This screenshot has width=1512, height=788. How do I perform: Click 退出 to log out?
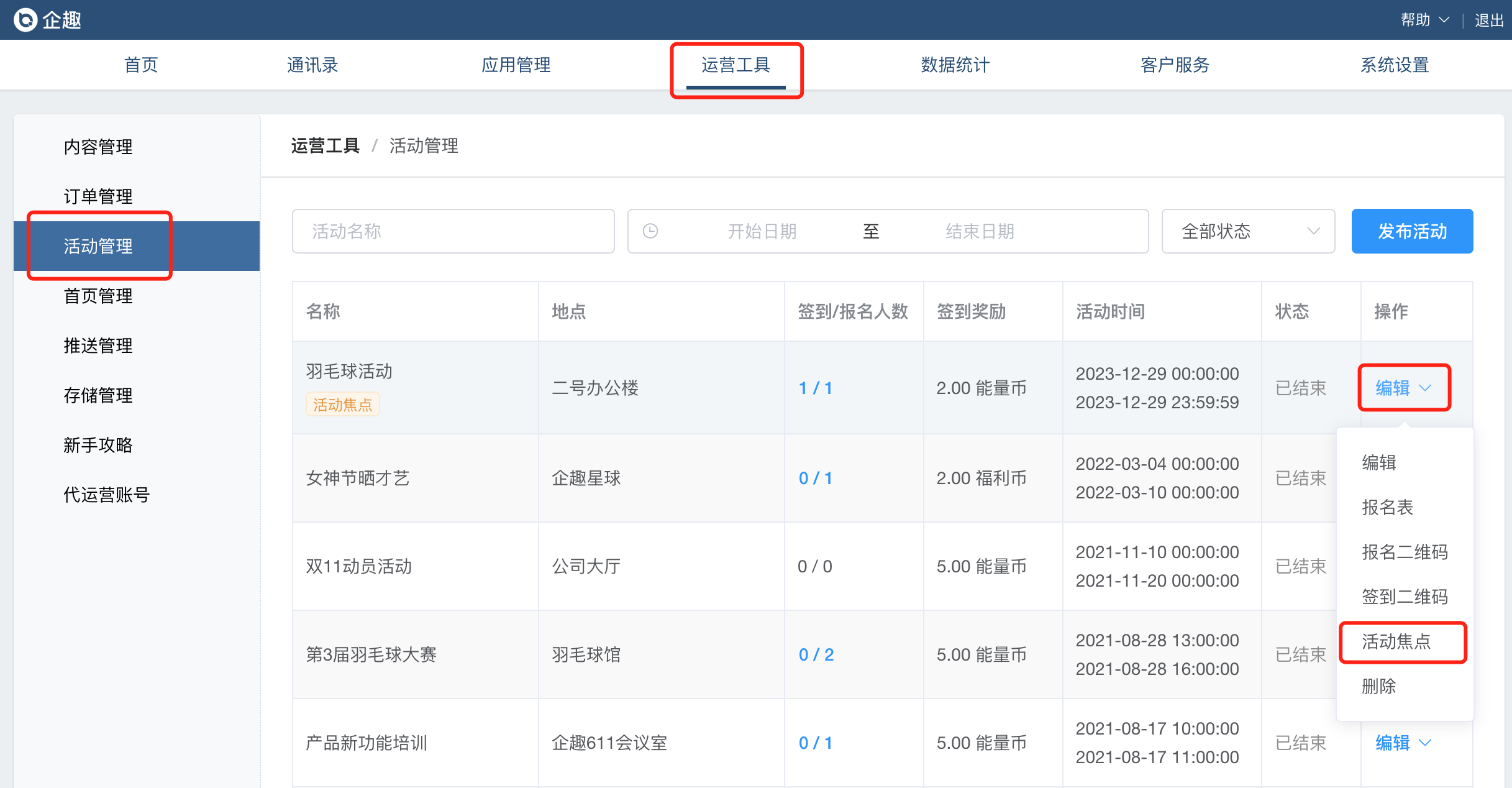click(x=1488, y=20)
